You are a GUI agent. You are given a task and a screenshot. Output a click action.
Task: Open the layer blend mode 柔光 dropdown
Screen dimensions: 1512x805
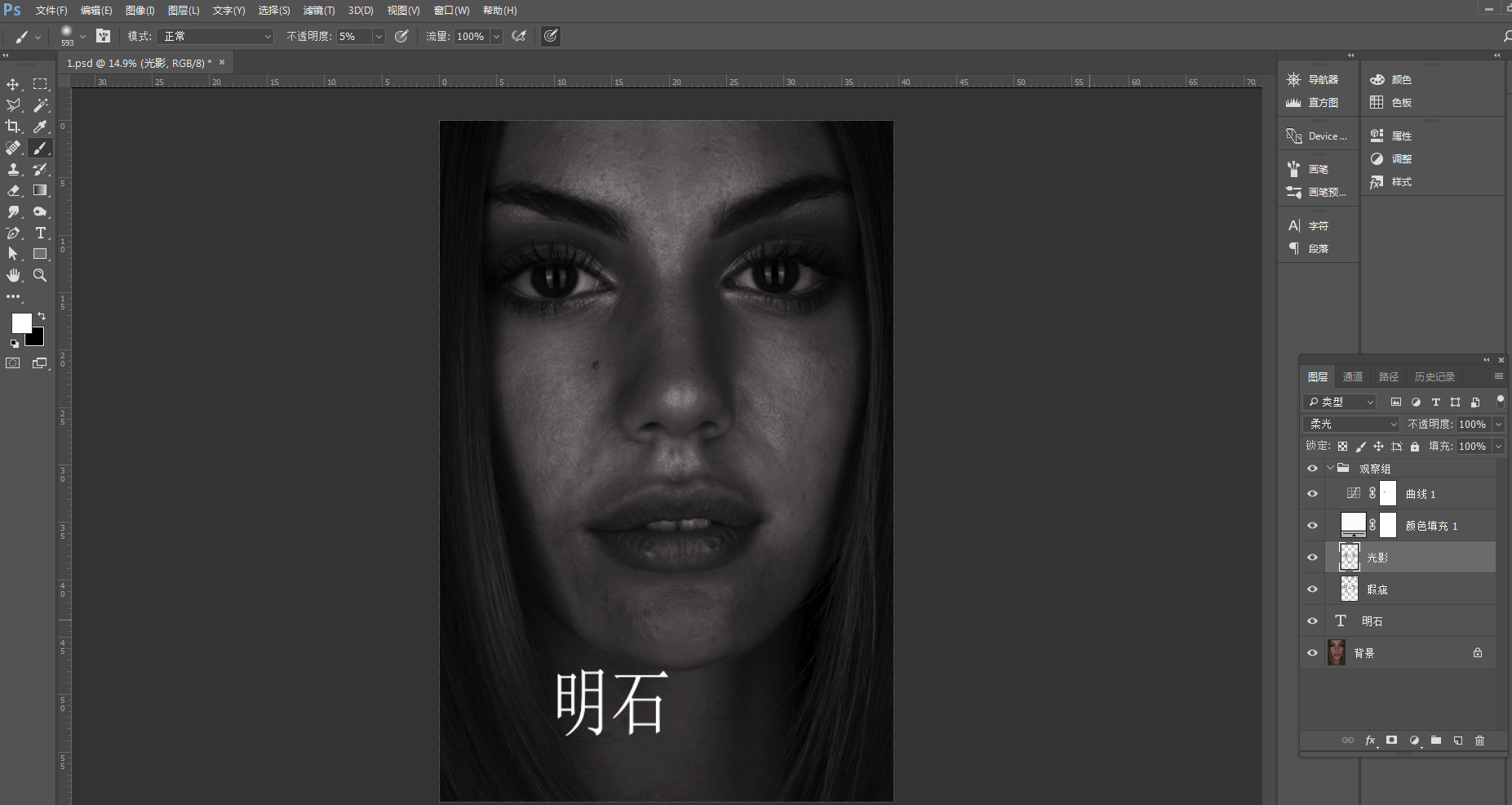[x=1351, y=425]
